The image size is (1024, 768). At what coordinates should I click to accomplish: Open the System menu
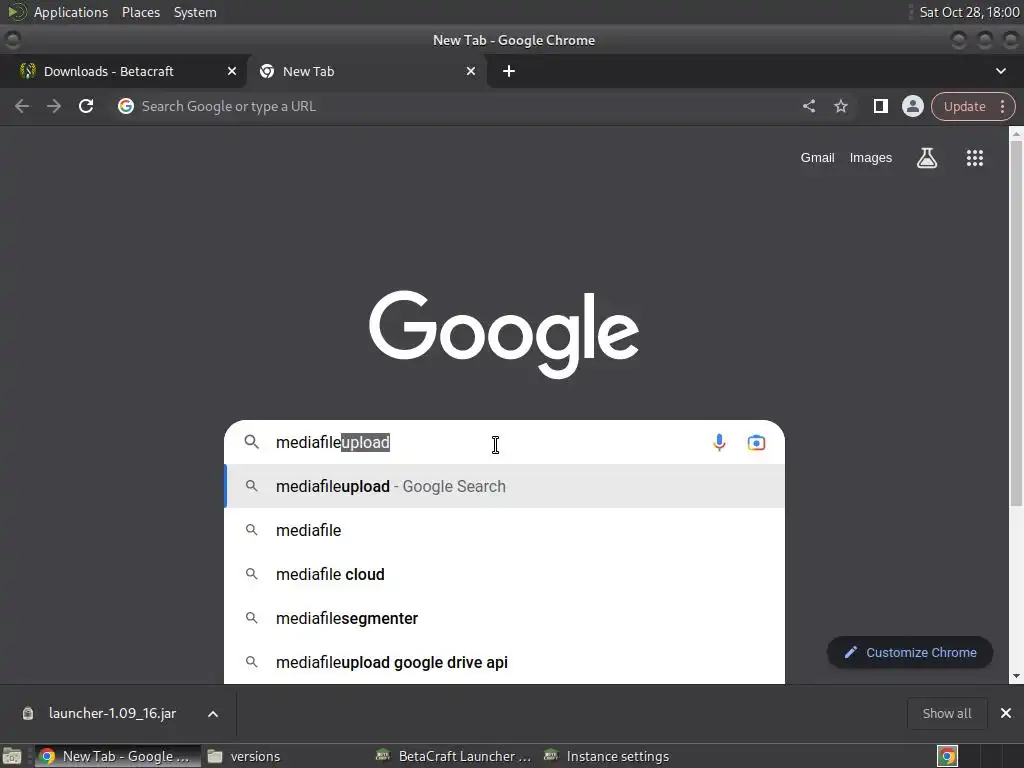pyautogui.click(x=195, y=12)
